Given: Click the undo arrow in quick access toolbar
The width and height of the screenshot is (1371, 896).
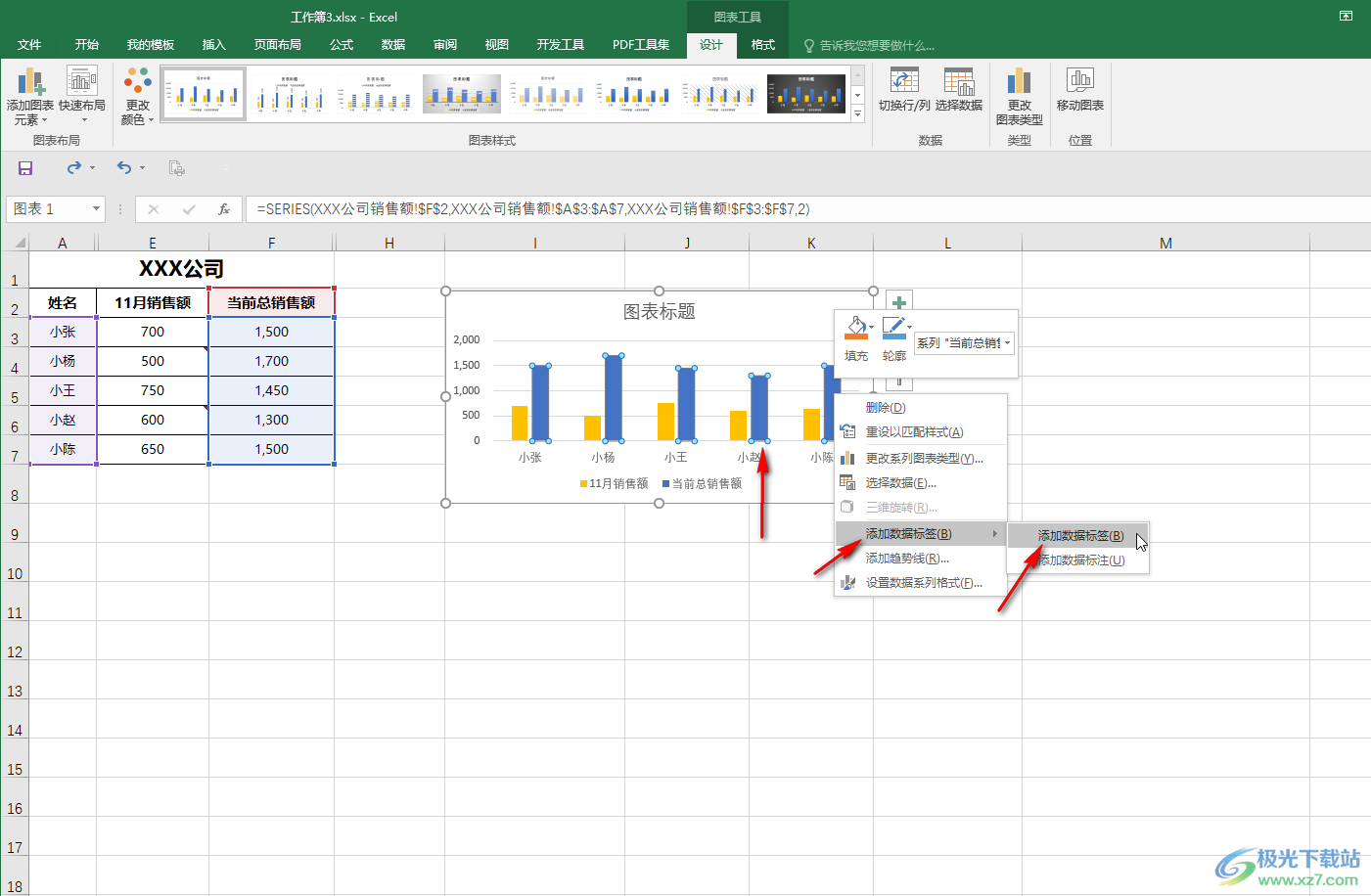Looking at the screenshot, I should click(x=123, y=168).
